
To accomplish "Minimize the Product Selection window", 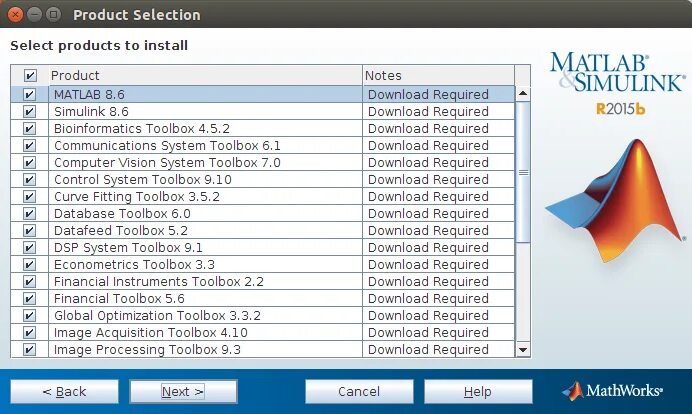I will (34, 15).
